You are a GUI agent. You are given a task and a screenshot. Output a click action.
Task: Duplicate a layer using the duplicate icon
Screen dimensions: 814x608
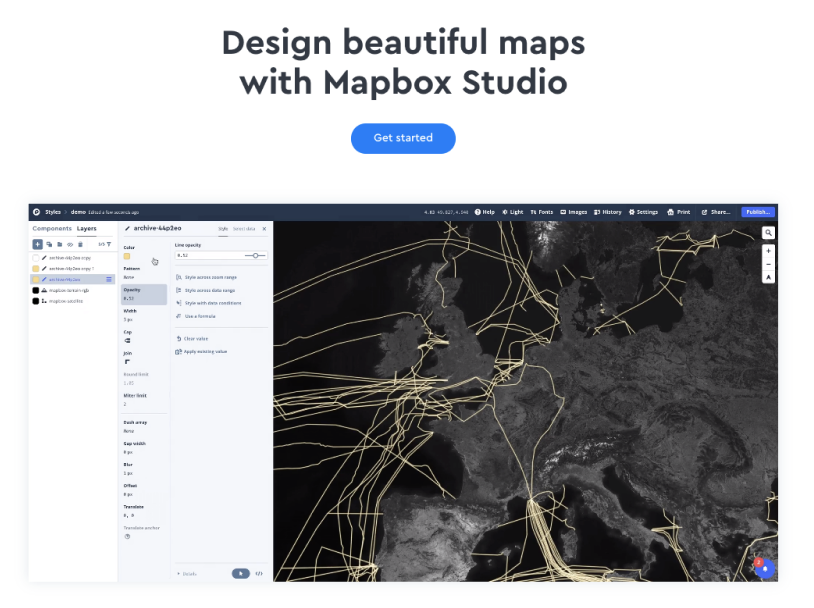[48, 243]
